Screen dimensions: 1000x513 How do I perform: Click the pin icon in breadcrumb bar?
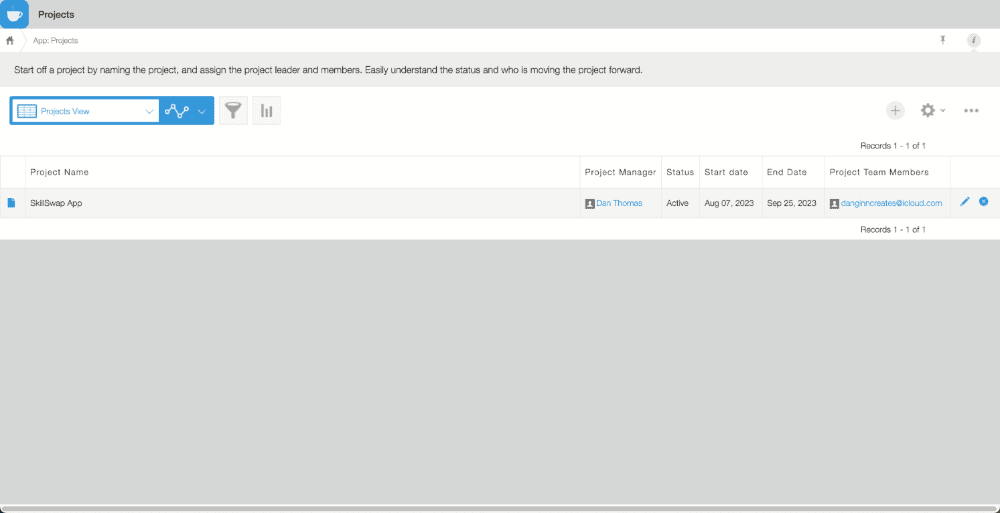943,40
